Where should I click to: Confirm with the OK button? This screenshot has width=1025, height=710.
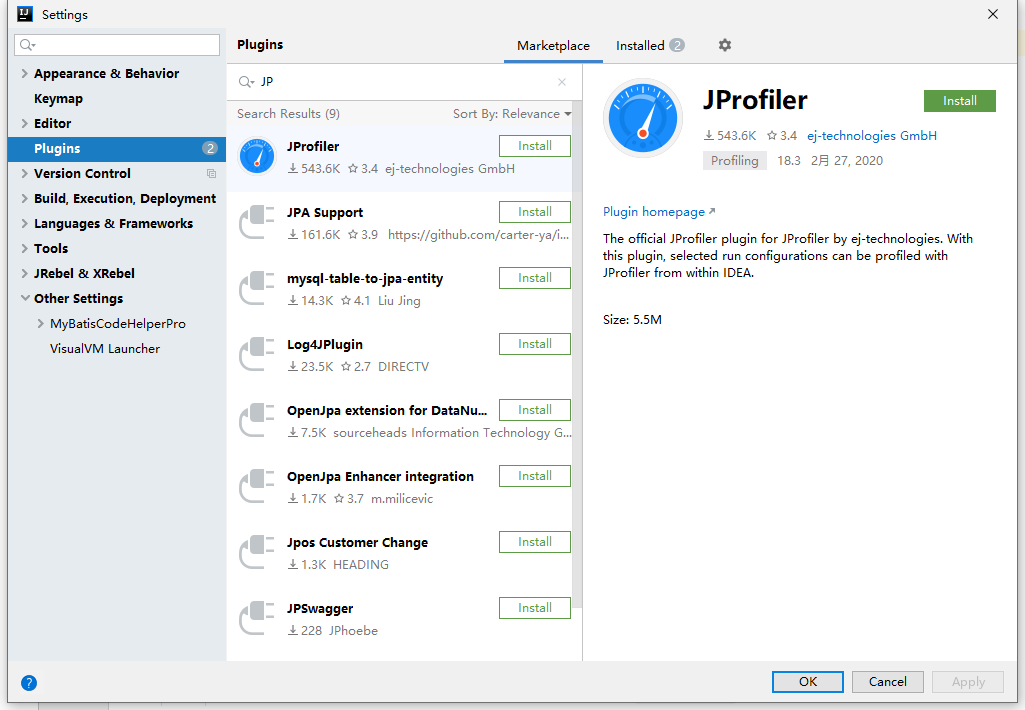[807, 681]
